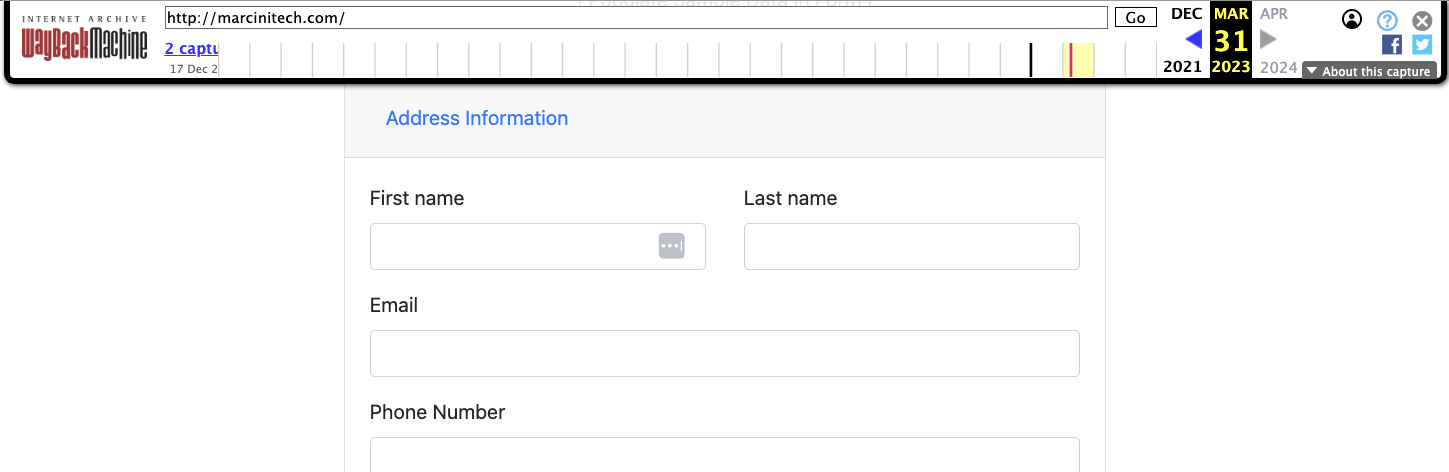Open the 2 captures link
This screenshot has width=1449, height=472.
tap(191, 48)
